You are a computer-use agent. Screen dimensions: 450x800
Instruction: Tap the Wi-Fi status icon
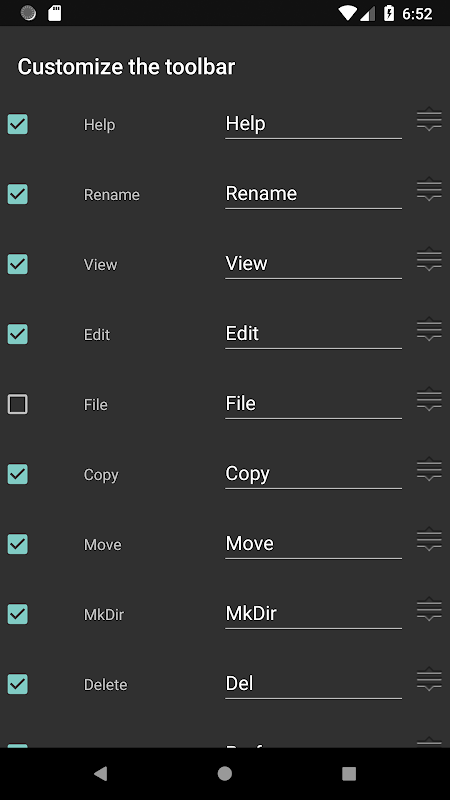[x=347, y=13]
